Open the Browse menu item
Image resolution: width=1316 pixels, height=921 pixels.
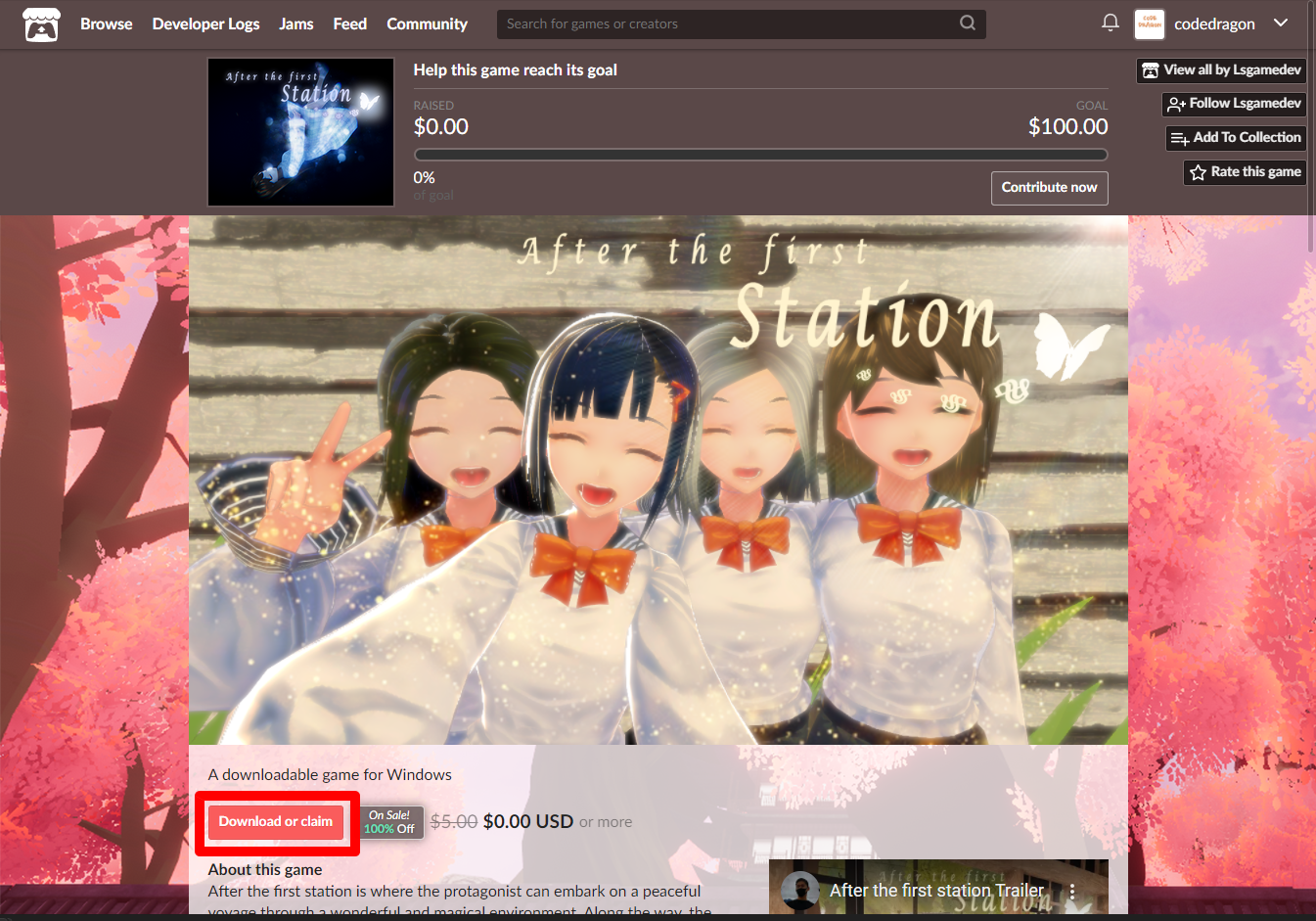click(x=106, y=23)
